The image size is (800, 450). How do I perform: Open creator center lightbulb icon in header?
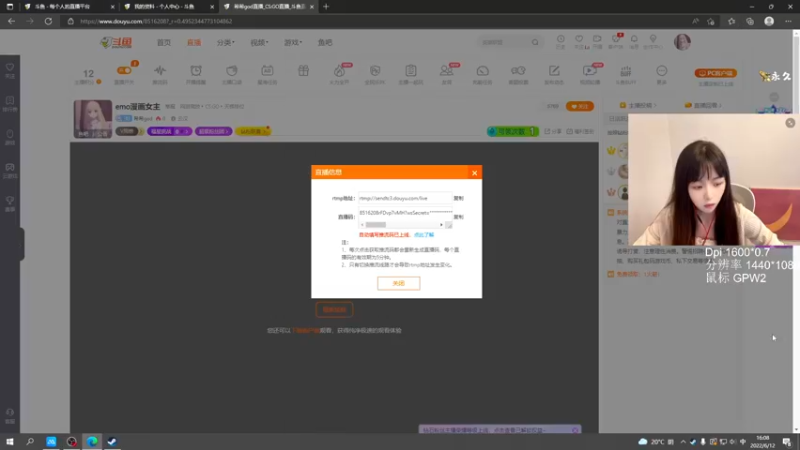[653, 41]
